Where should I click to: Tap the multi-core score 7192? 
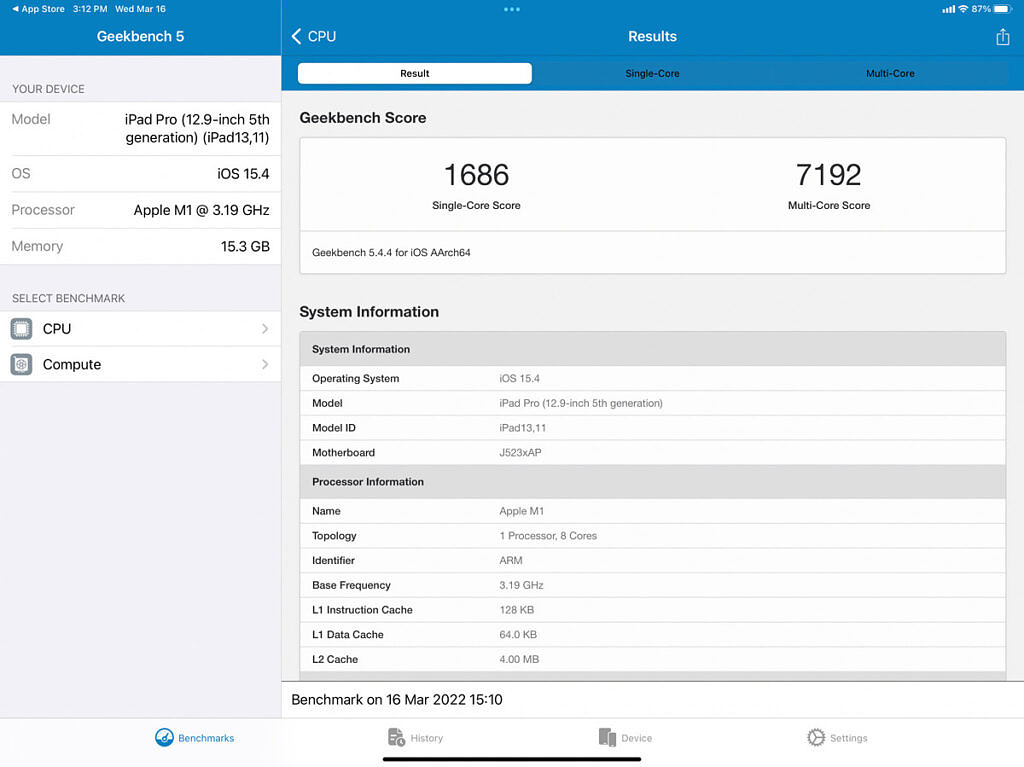tap(828, 175)
